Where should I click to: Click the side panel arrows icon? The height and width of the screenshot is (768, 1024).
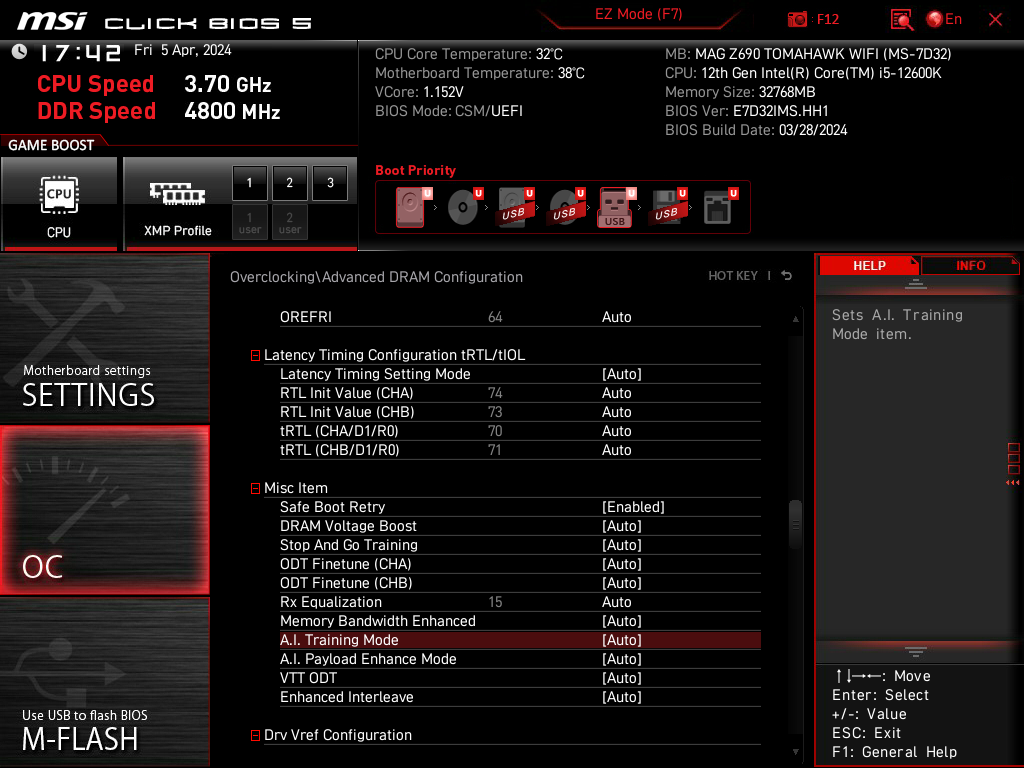[1013, 465]
